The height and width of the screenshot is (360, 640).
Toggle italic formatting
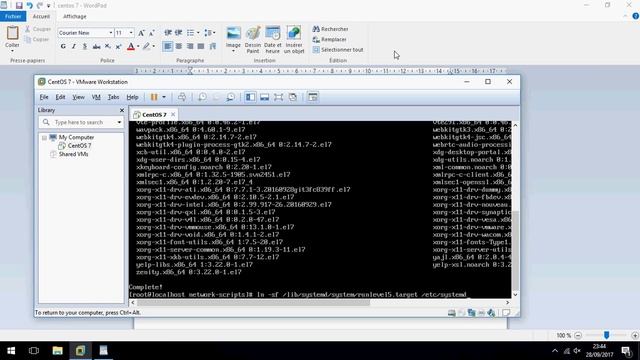[74, 47]
